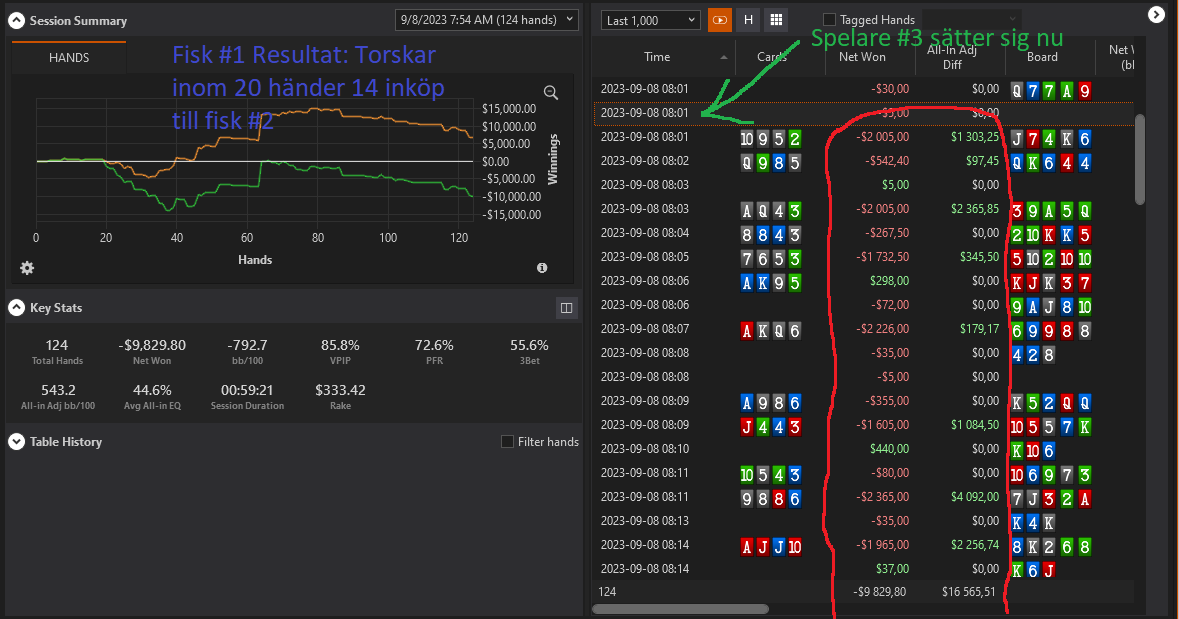Sort by the Board column header

click(x=1042, y=57)
